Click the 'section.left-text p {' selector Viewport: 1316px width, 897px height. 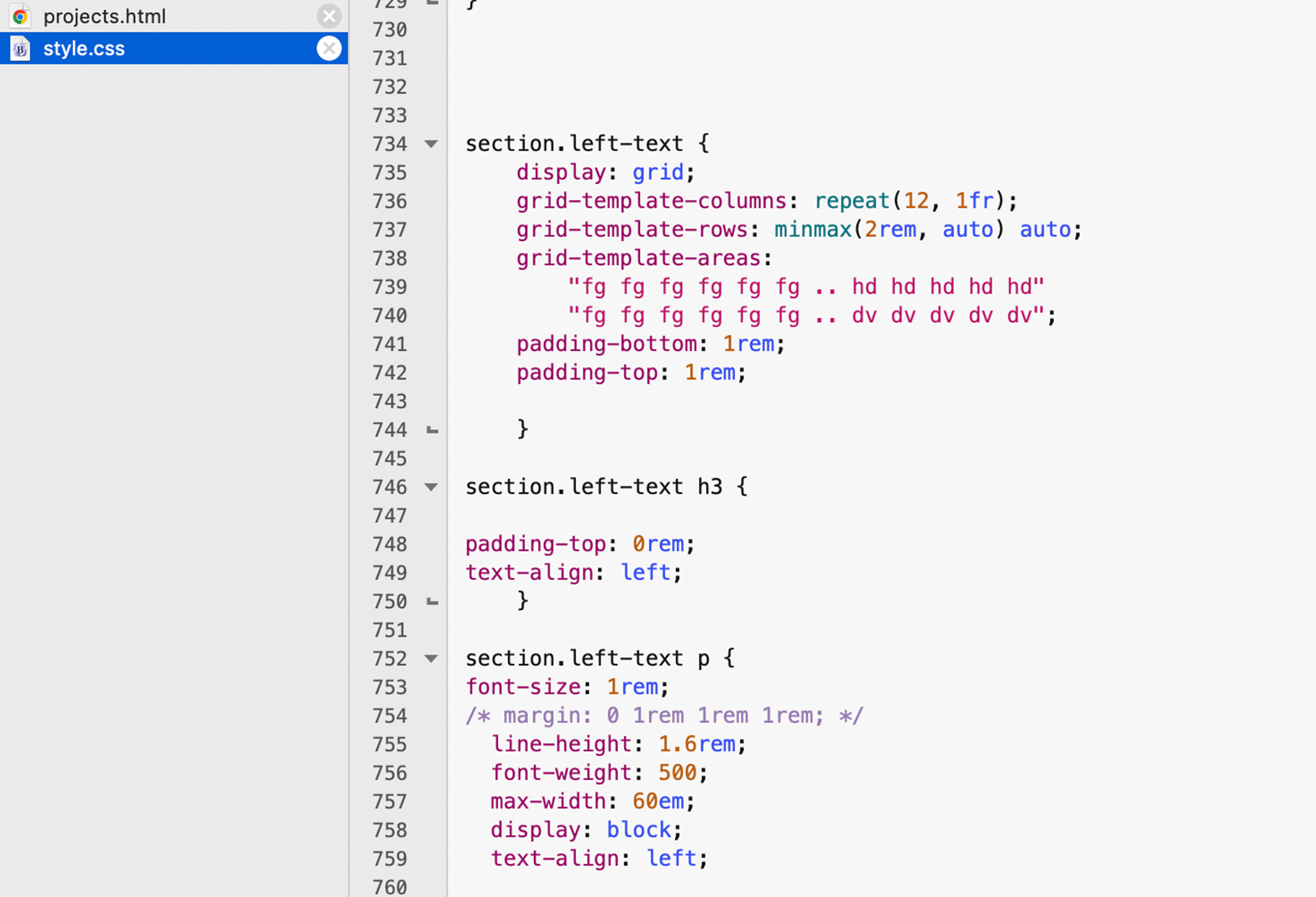(600, 658)
